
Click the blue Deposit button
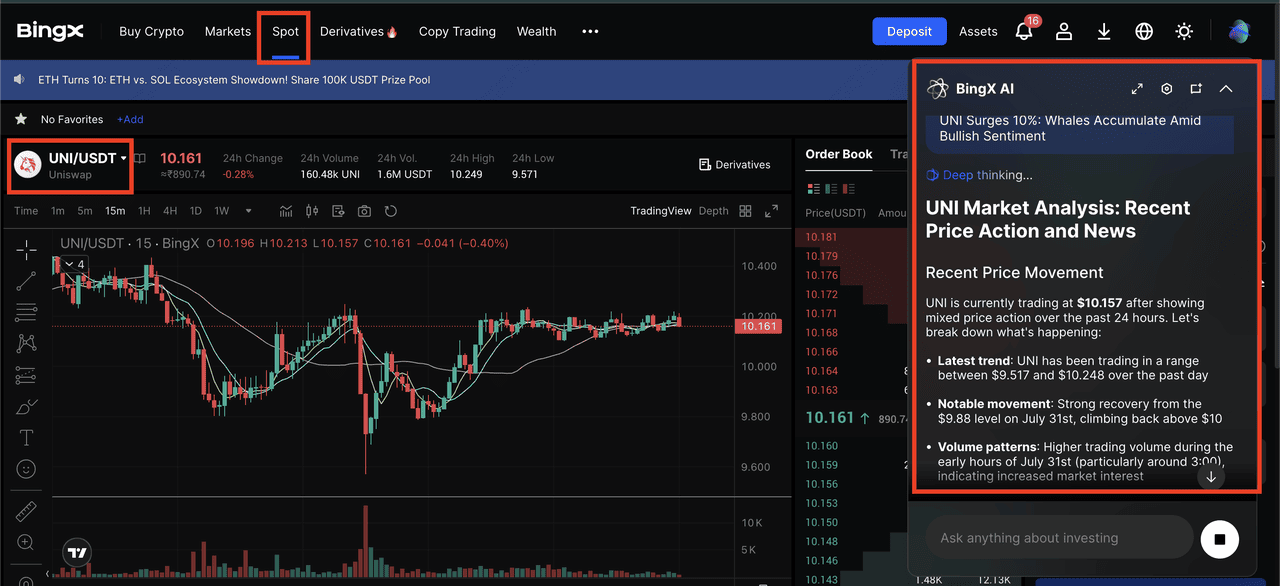pyautogui.click(x=909, y=31)
